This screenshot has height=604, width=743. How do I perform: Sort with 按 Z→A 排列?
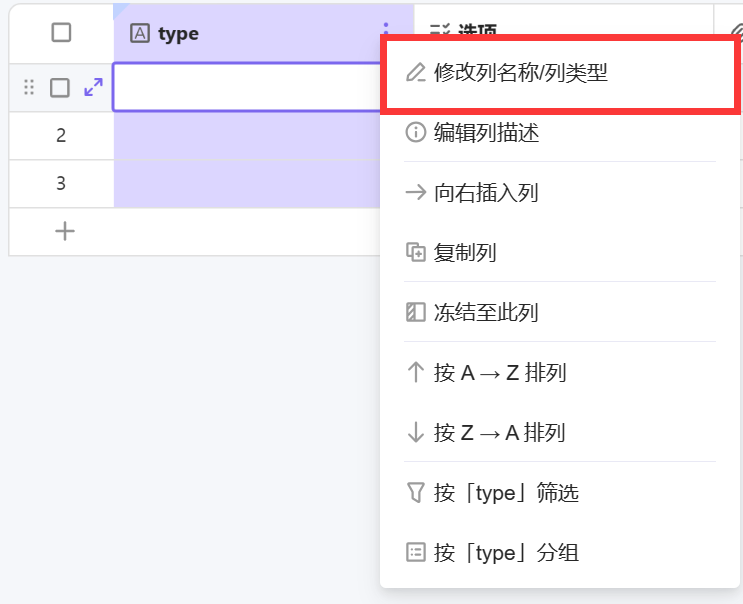[x=500, y=433]
